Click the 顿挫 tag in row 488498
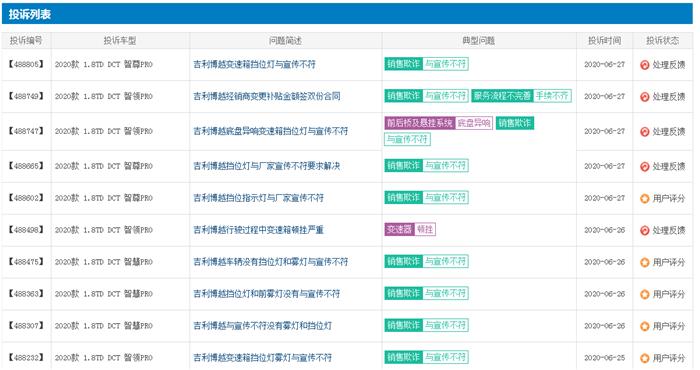Viewport: 700px width, 370px height. (425, 229)
